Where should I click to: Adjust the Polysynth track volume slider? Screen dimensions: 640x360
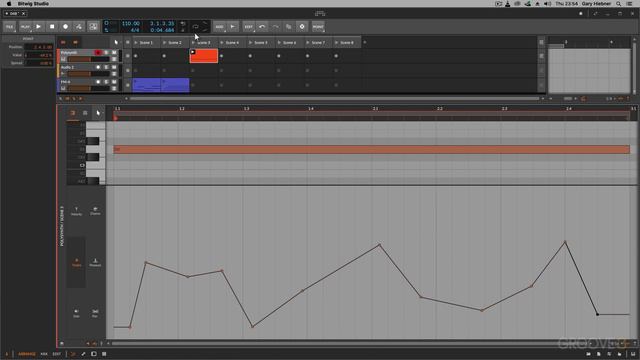[88, 59]
